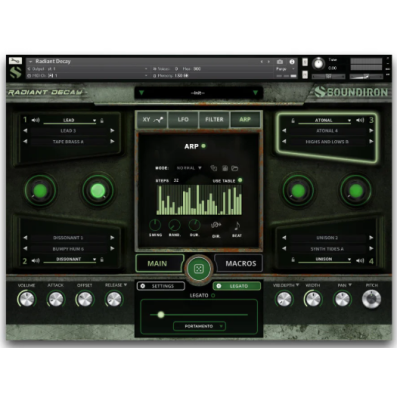Click the portamento slider handle
The image size is (397, 397).
(161, 314)
